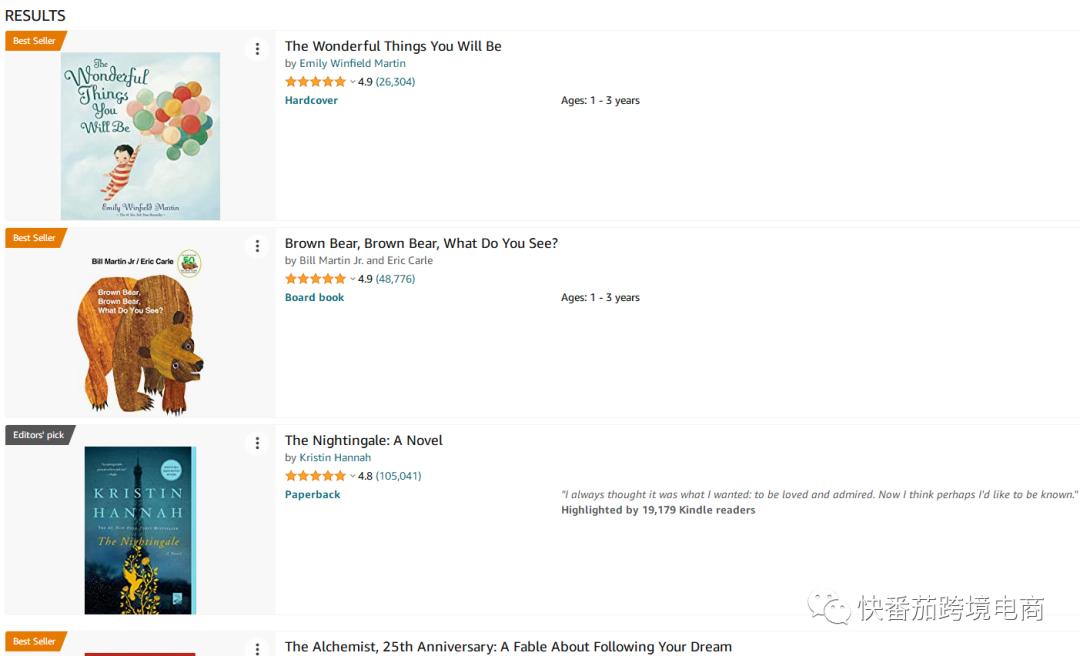Open the three-dot menu for The Wonderful Things You Will Be

[x=257, y=49]
